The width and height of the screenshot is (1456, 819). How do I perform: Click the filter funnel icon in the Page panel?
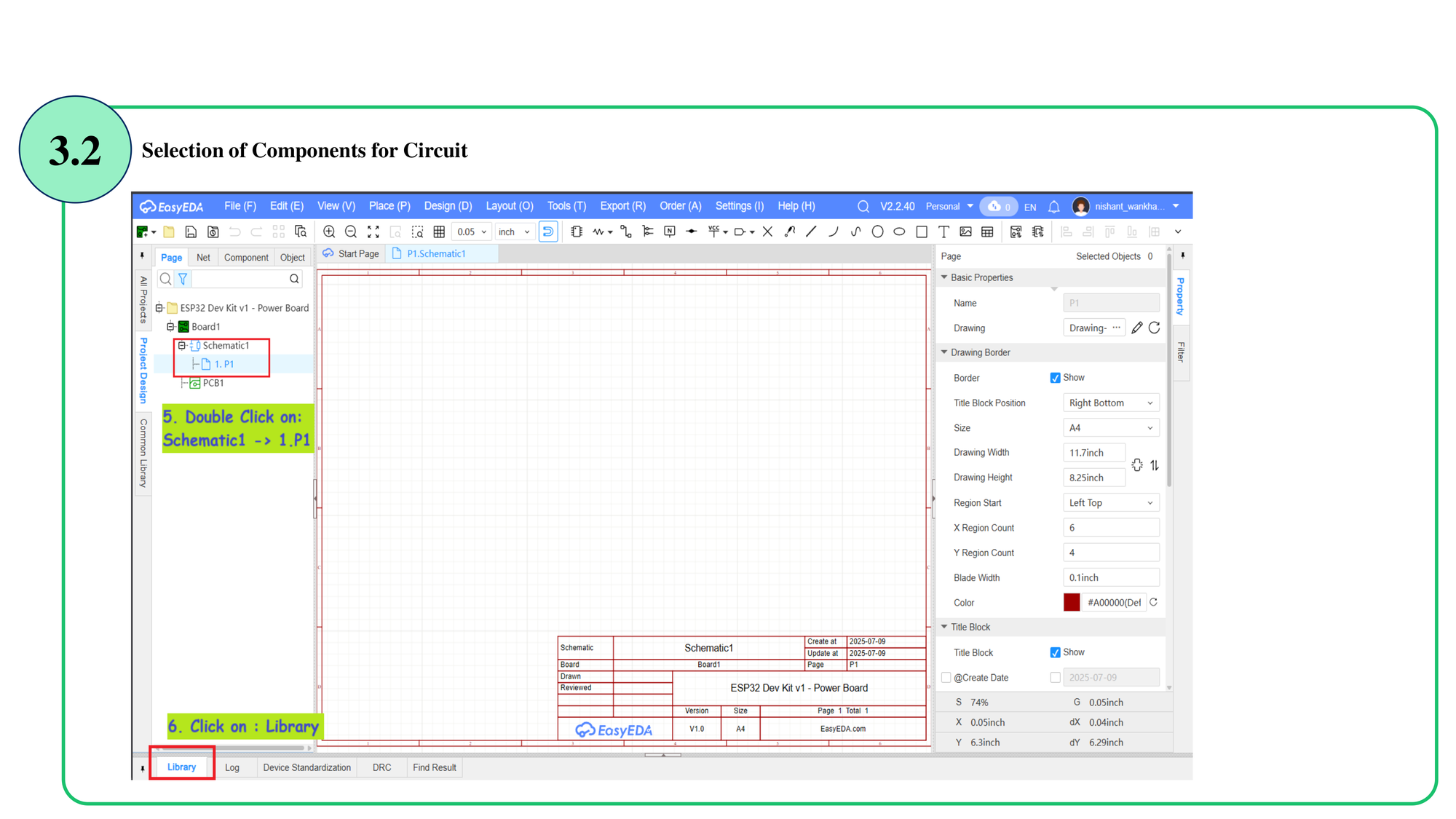[x=183, y=279]
